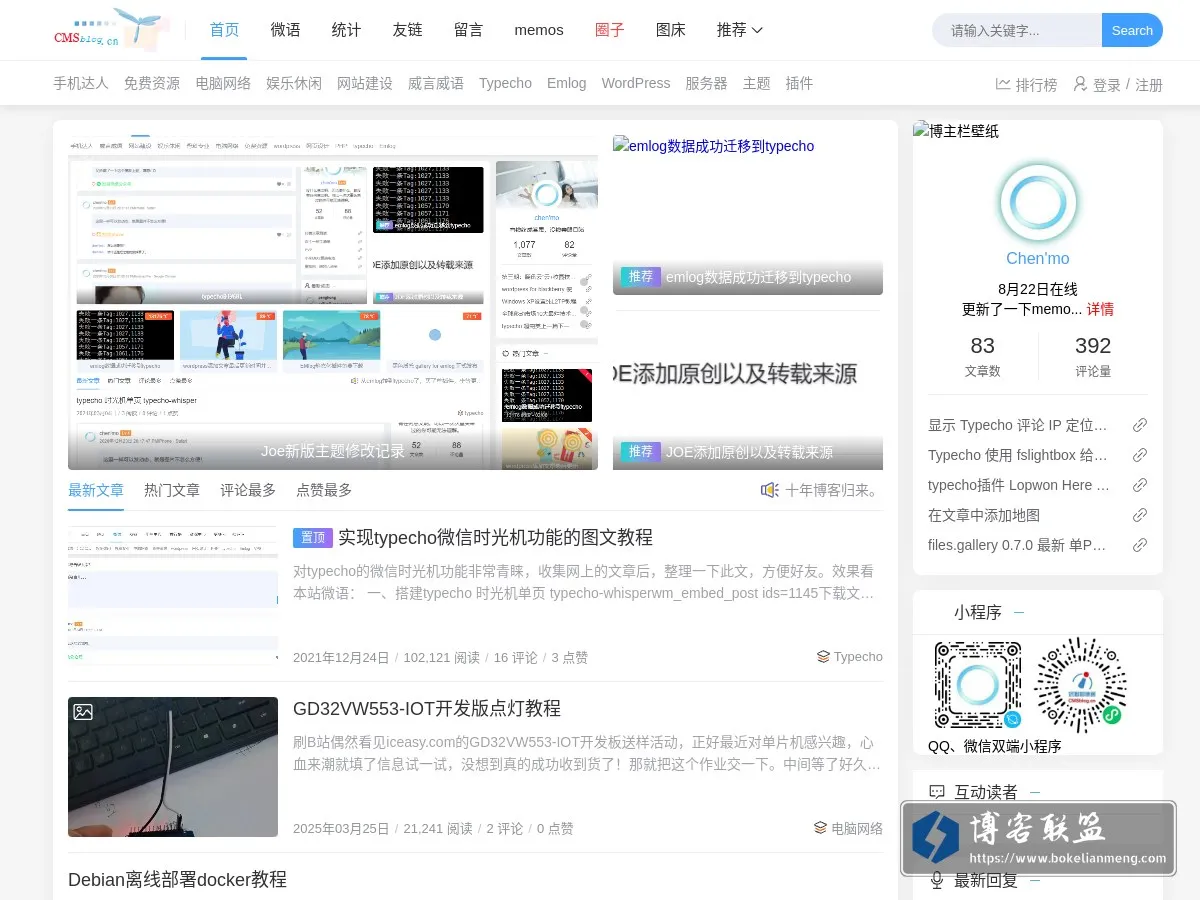Open the ranking chart icon 排行榜
The image size is (1200, 900).
[x=1003, y=84]
